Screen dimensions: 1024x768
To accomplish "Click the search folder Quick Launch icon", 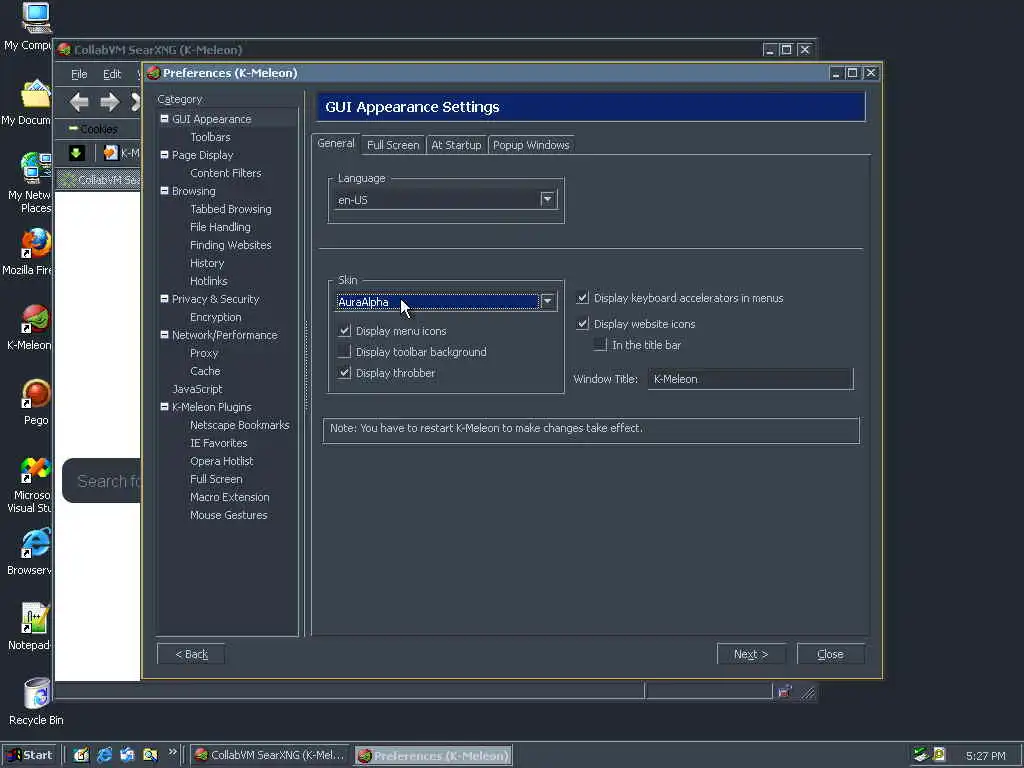I will tap(150, 755).
